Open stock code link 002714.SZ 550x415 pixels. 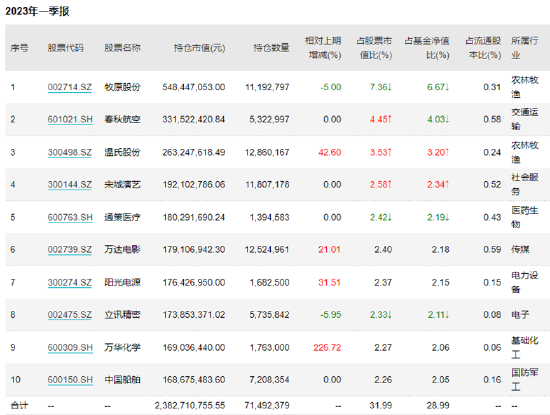(70, 87)
